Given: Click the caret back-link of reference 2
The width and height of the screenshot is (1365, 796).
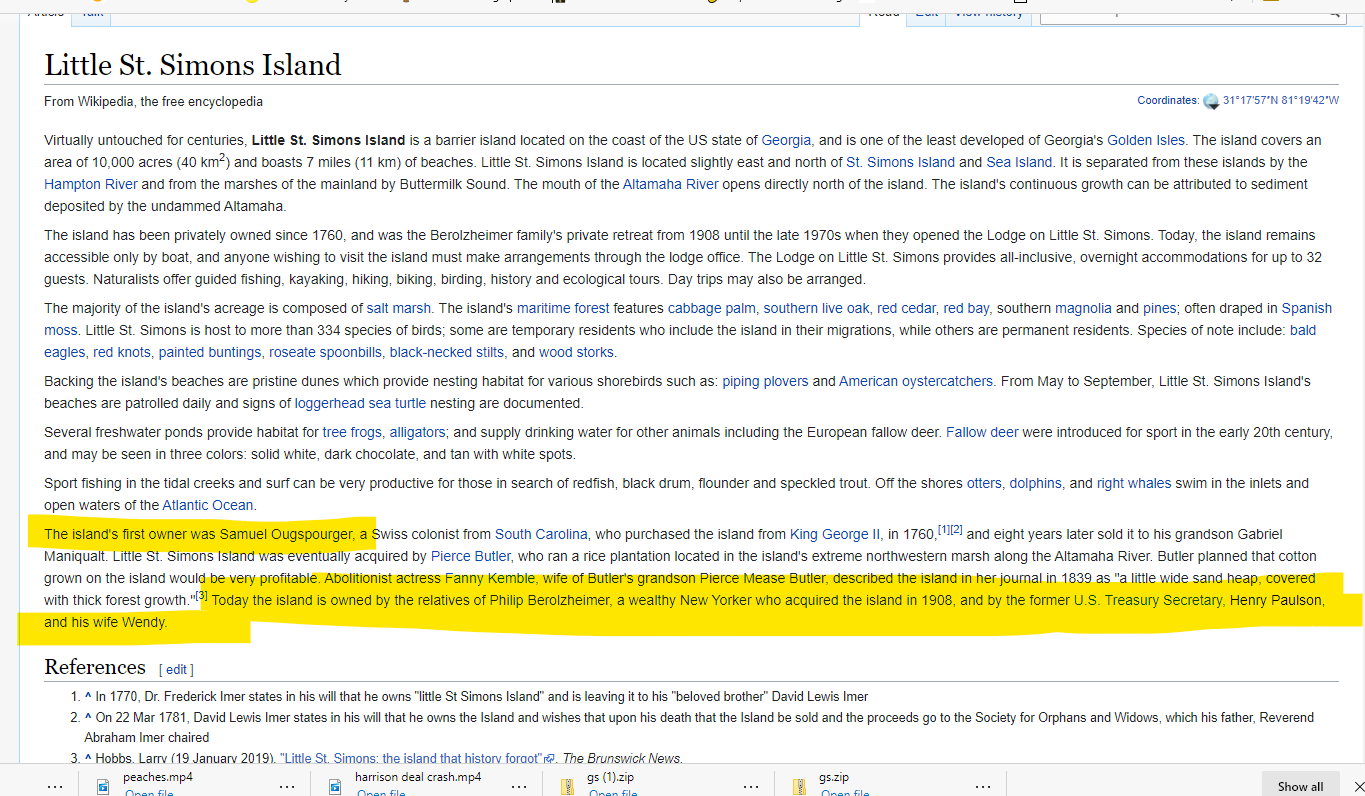Looking at the screenshot, I should [88, 717].
